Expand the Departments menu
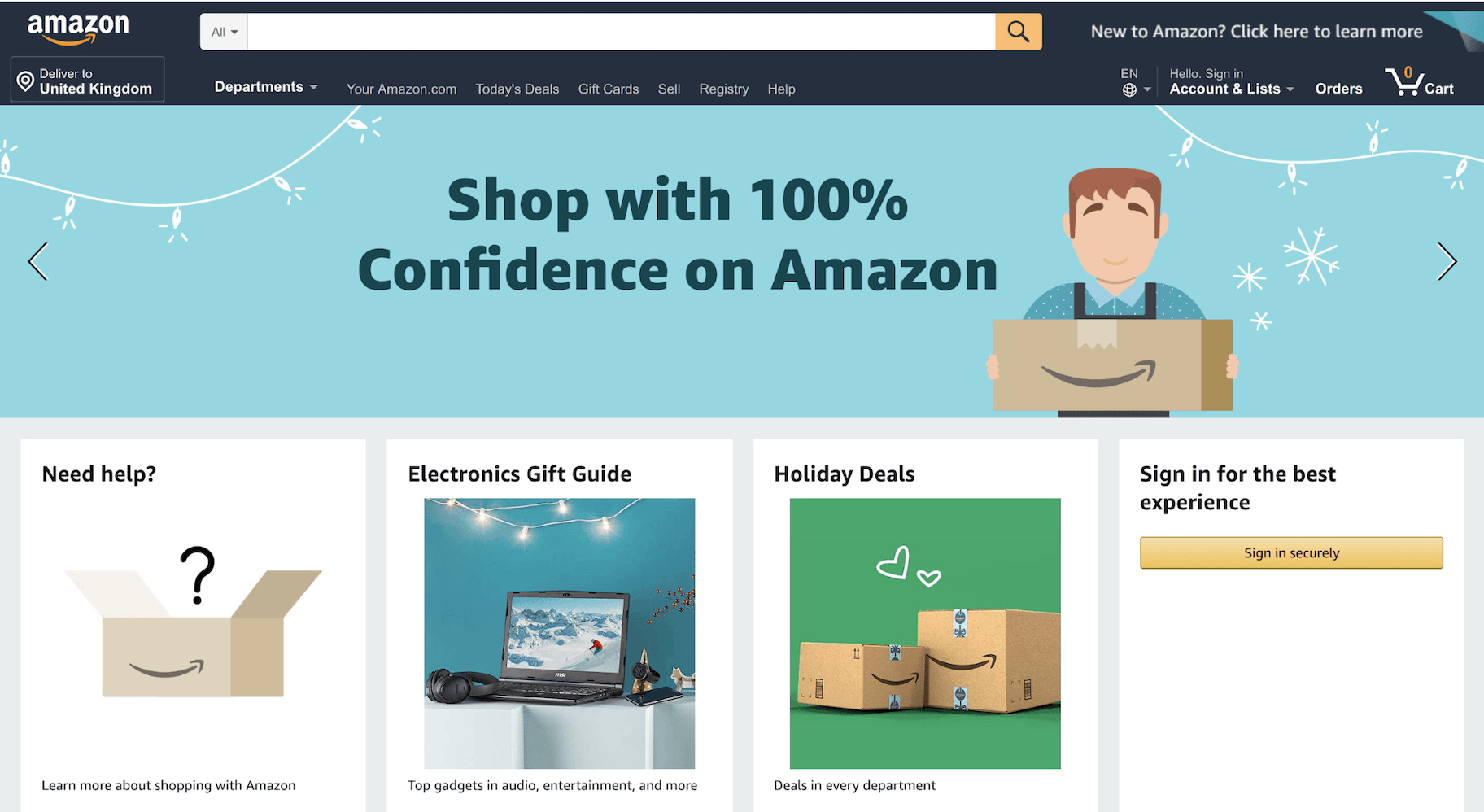1484x812 pixels. [x=265, y=87]
